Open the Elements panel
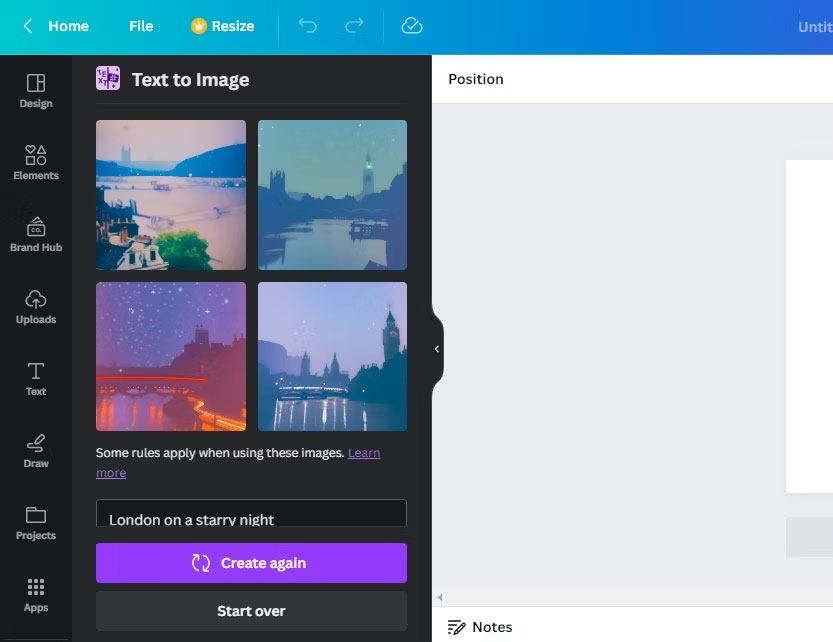Image resolution: width=833 pixels, height=642 pixels. tap(35, 161)
